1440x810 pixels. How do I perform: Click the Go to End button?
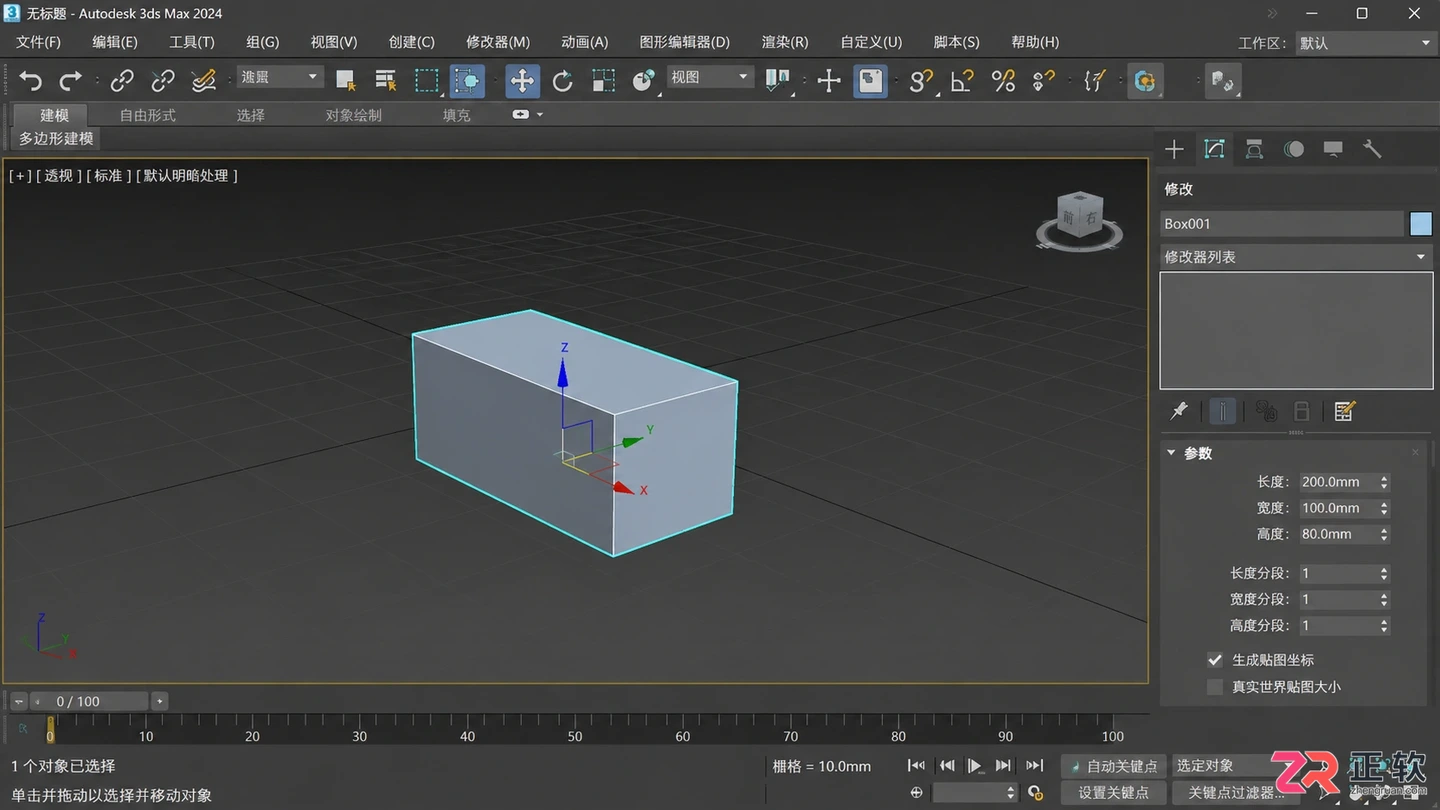point(1035,766)
